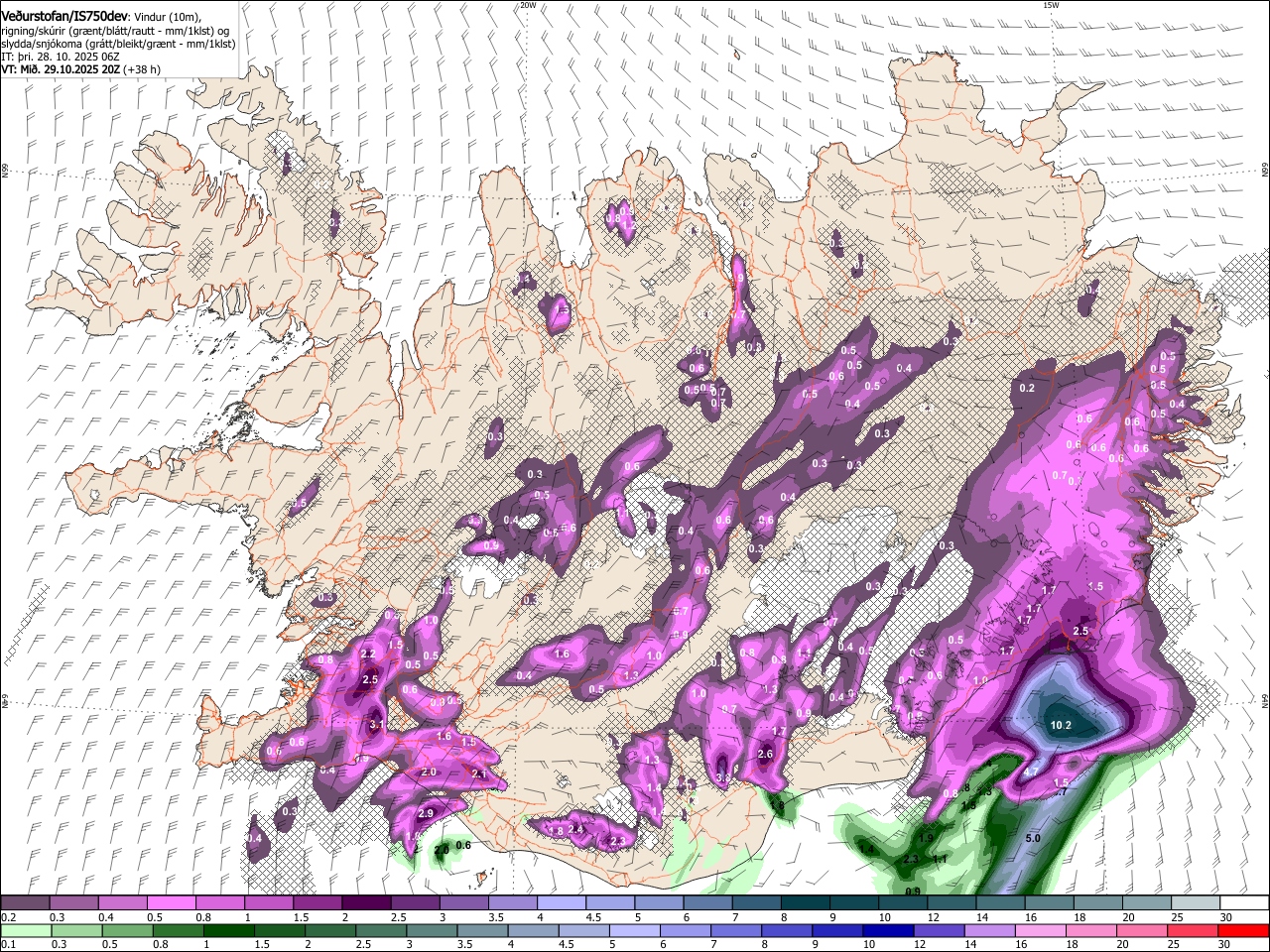Screen dimensions: 1270x952
Task: Click the dark purple 0.2 swatch on upper scale
Action: (25, 903)
